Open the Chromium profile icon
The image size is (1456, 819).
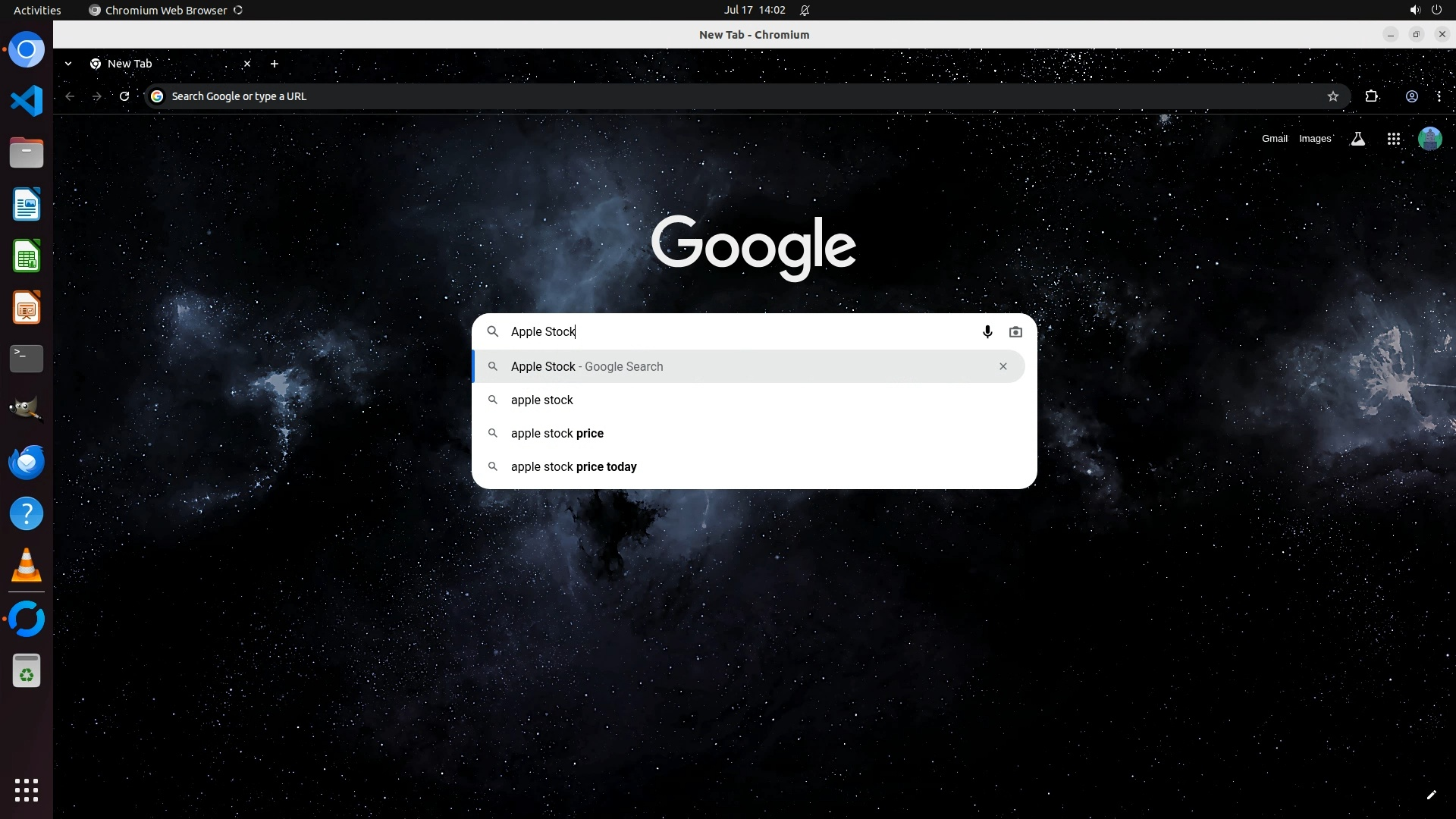point(1411,96)
